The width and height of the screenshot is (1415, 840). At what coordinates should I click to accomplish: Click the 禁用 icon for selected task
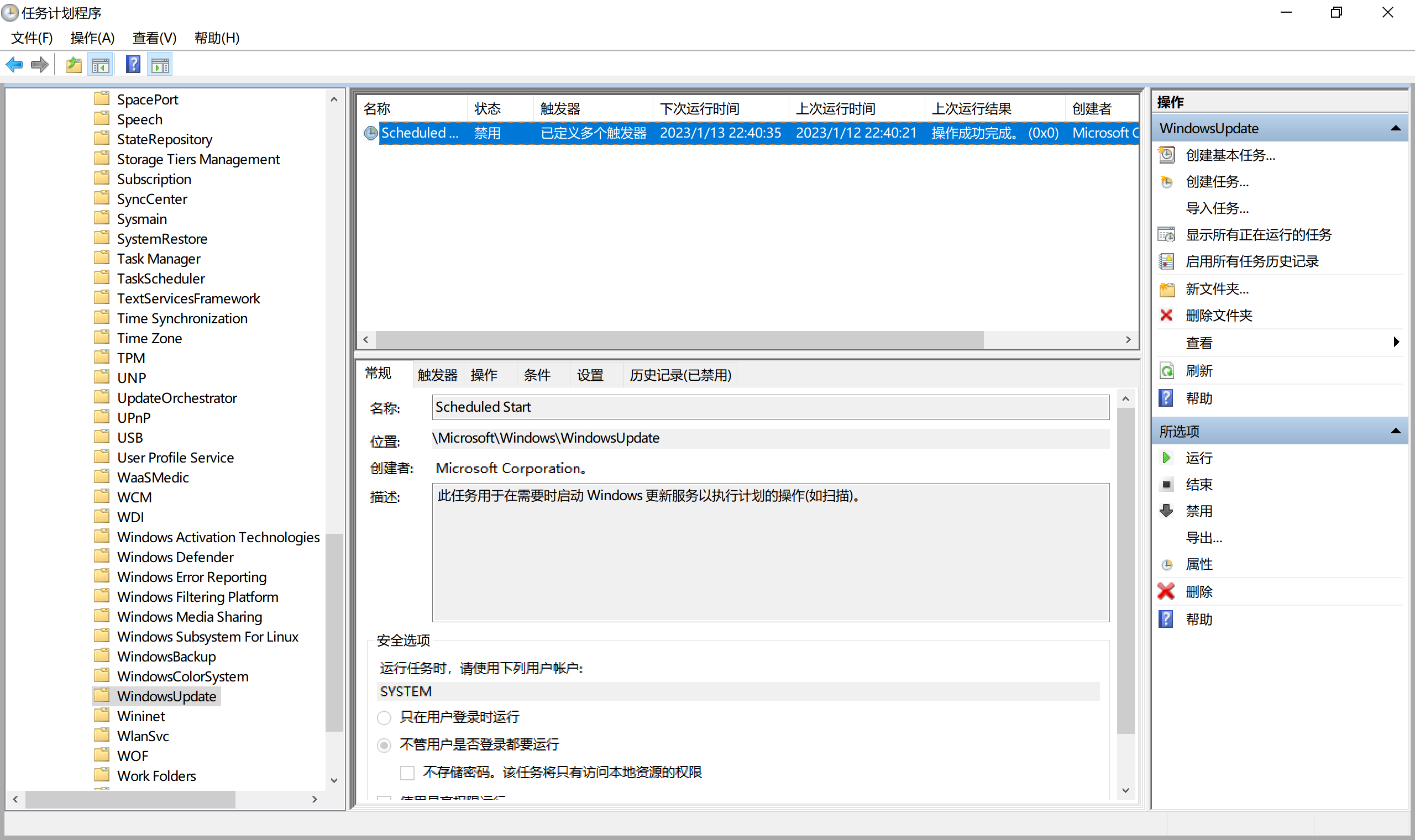tap(1167, 511)
